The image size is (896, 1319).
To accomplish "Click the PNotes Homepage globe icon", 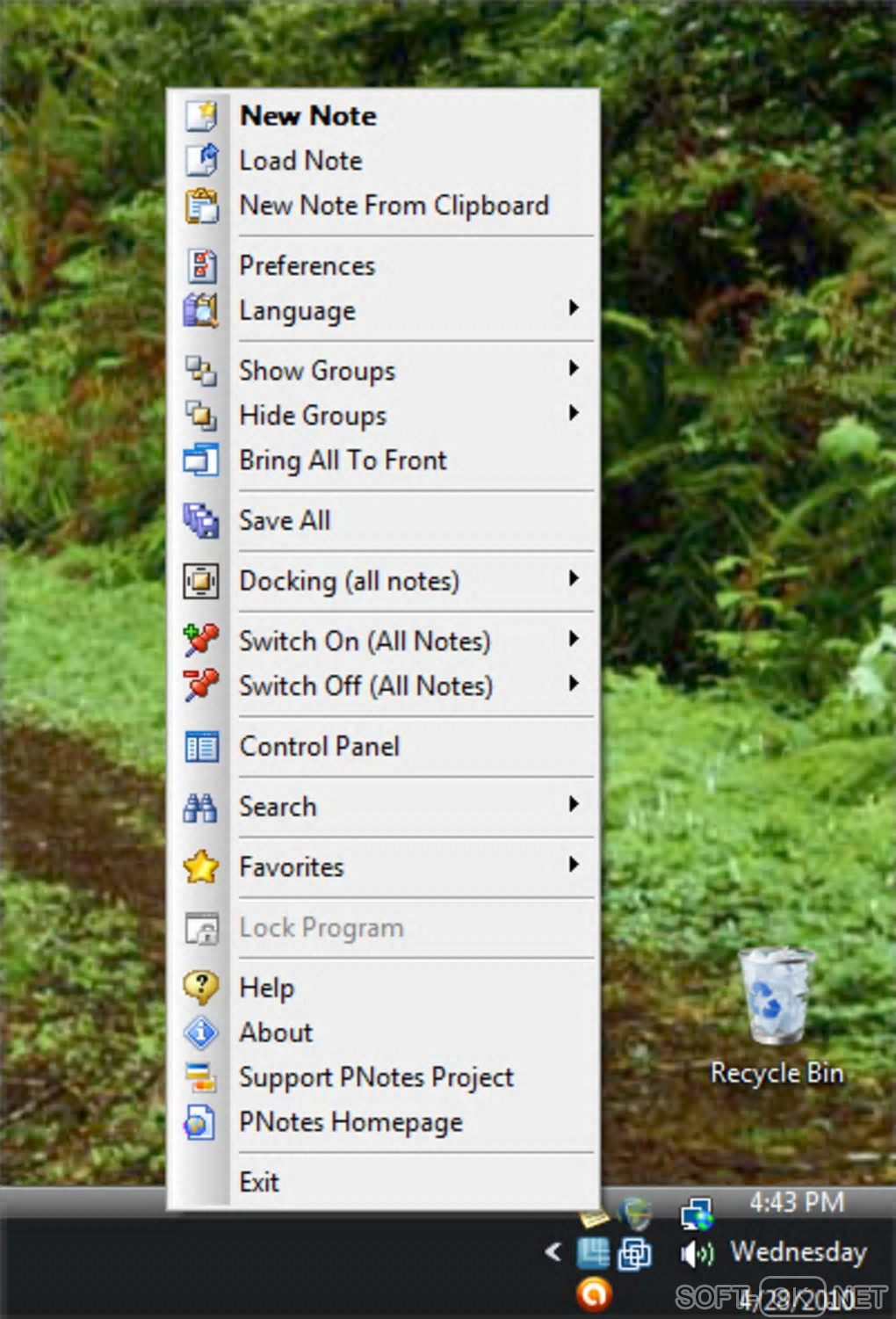I will tap(201, 1122).
